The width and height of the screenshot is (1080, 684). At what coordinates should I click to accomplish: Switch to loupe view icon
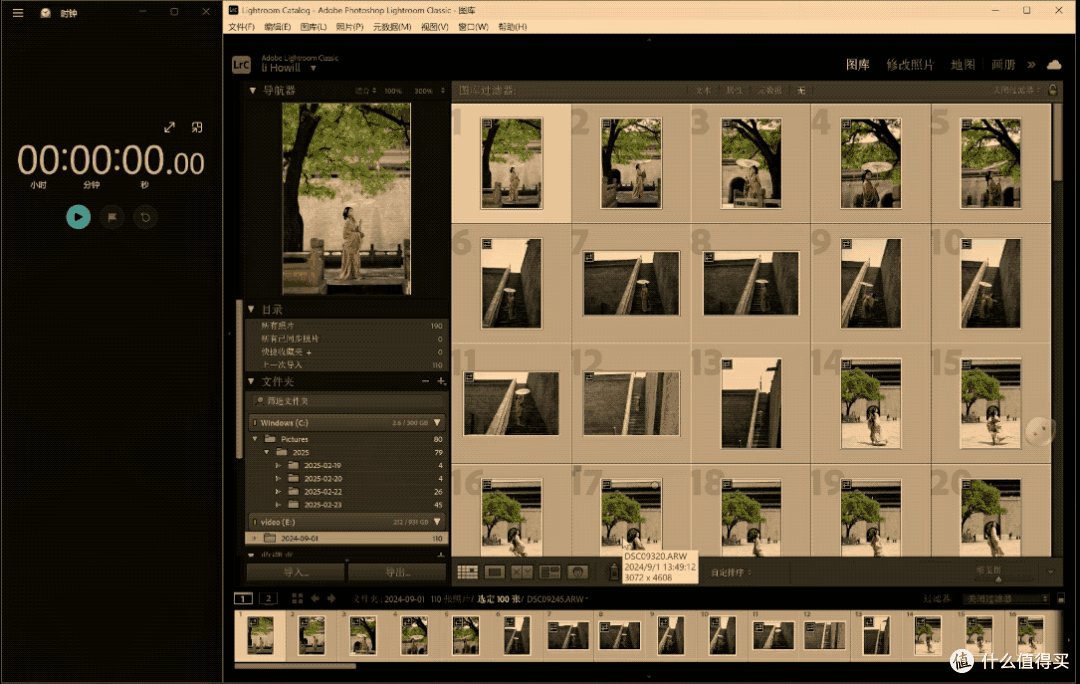click(495, 572)
